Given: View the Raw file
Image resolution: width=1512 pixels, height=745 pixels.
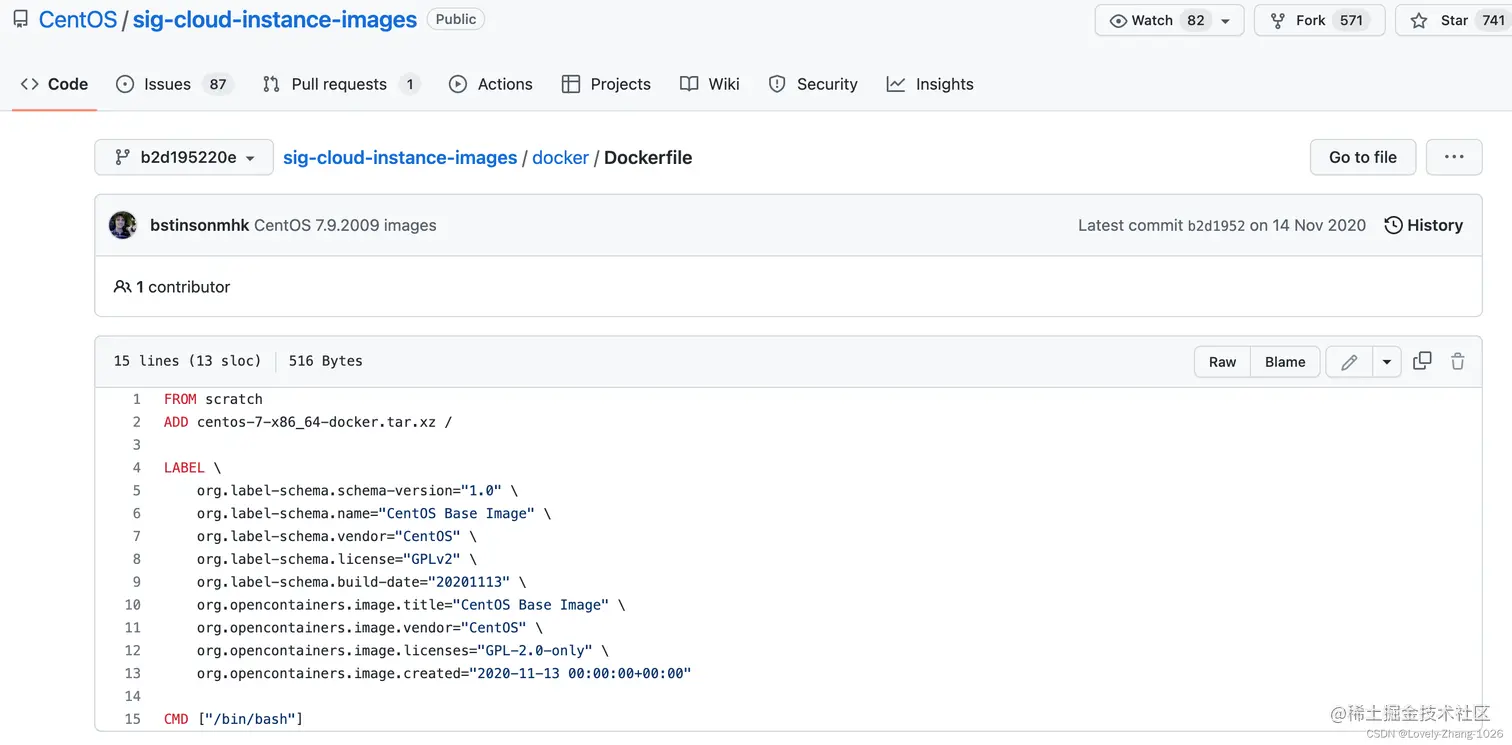Looking at the screenshot, I should pyautogui.click(x=1222, y=362).
